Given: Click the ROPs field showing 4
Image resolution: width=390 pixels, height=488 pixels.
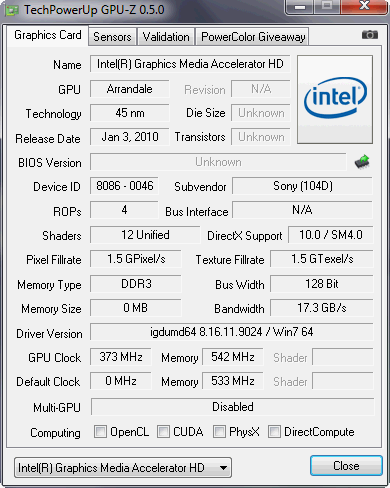Looking at the screenshot, I should click(x=124, y=210).
